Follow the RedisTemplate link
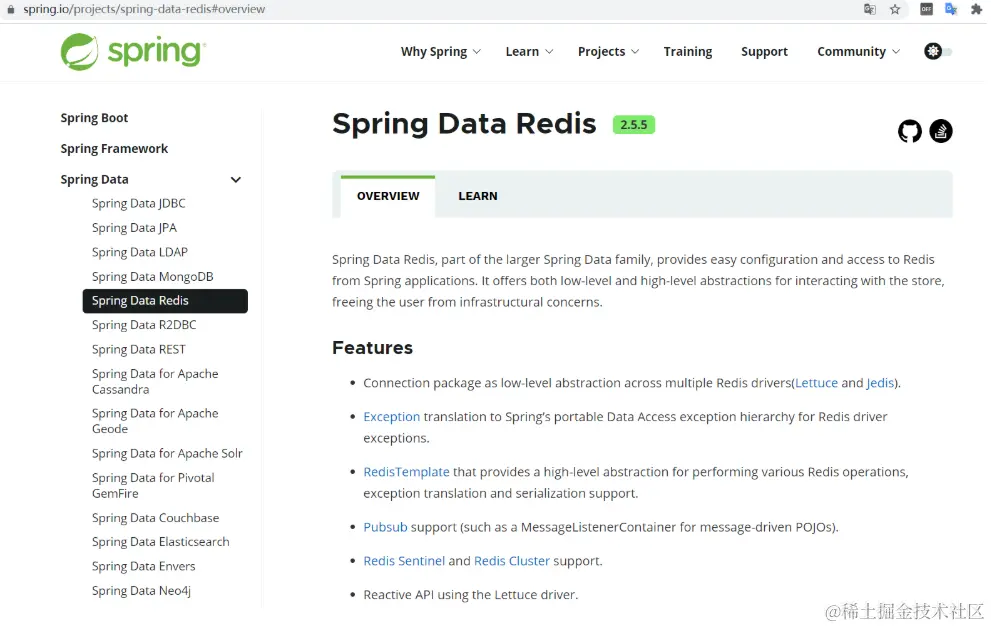Image resolution: width=991 pixels, height=628 pixels. 406,472
